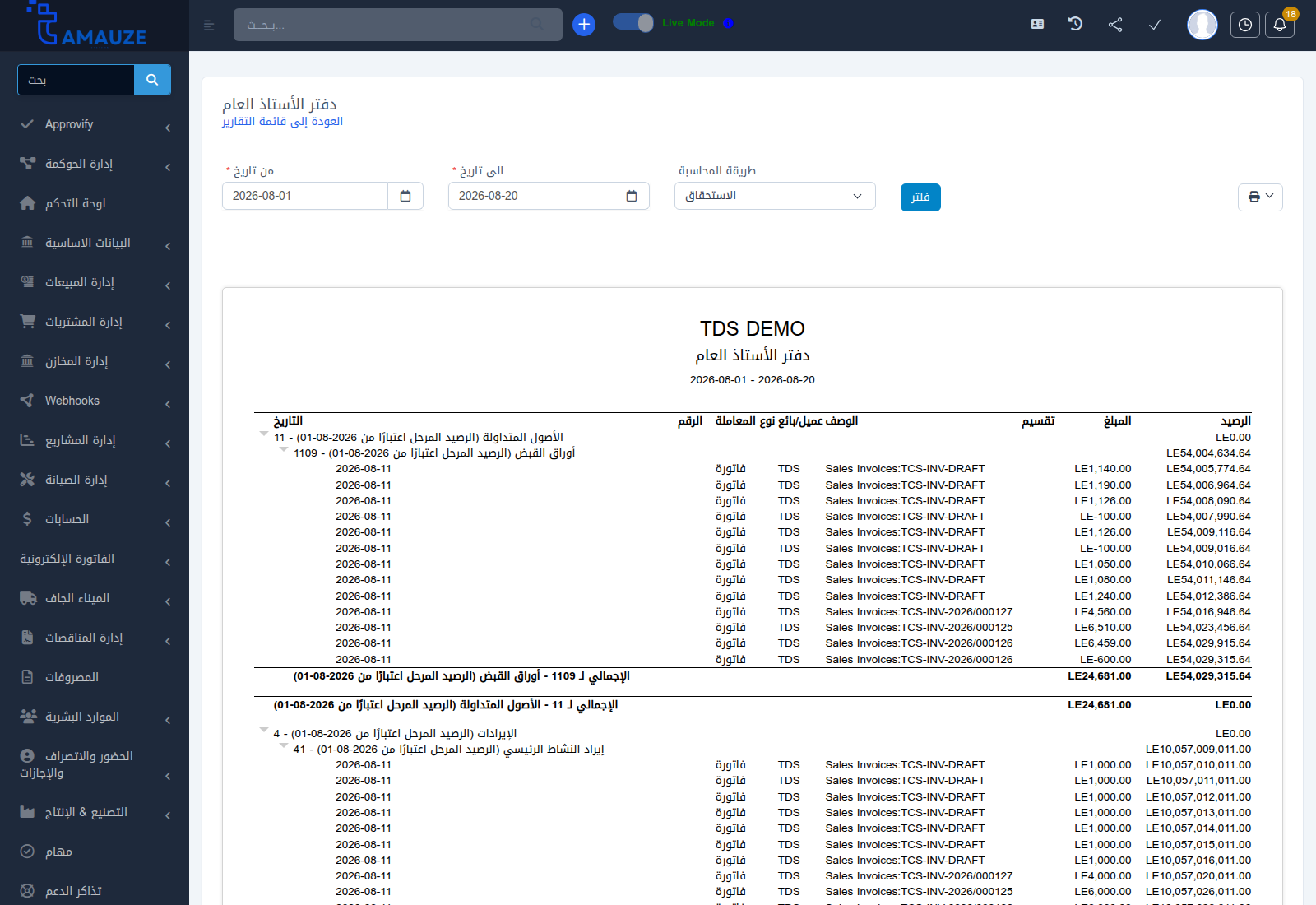Open the history clock-arrow icon
The height and width of the screenshot is (905, 1316).
[1075, 25]
